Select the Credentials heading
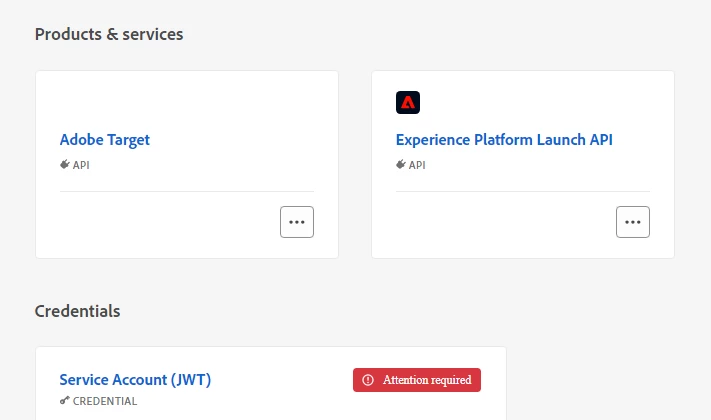 tap(78, 311)
